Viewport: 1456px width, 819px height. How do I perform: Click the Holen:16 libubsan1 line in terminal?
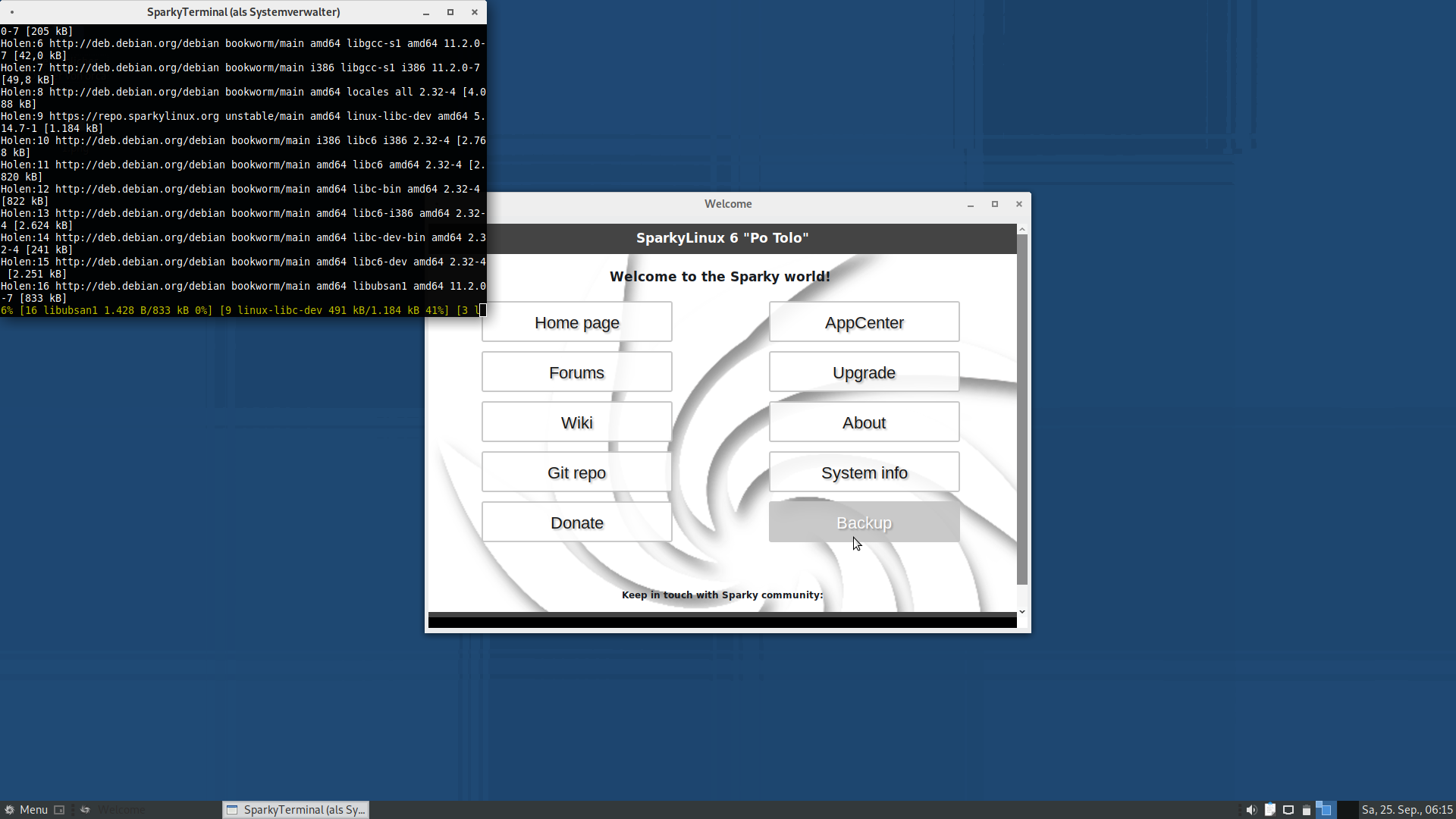pyautogui.click(x=243, y=292)
